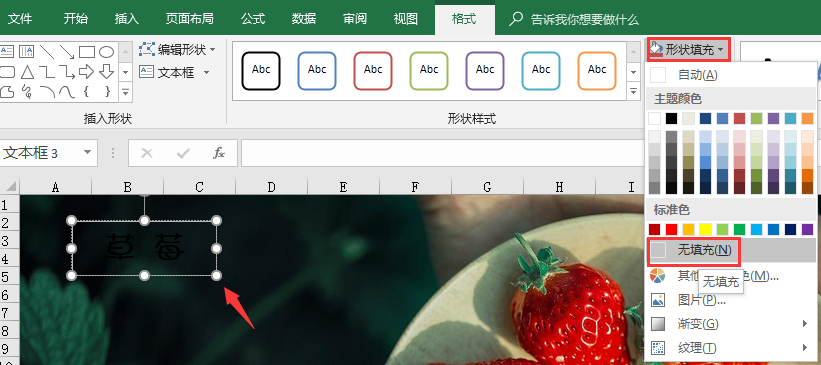Choose Picture (图片) fill option
Image resolution: width=821 pixels, height=365 pixels.
(x=731, y=300)
